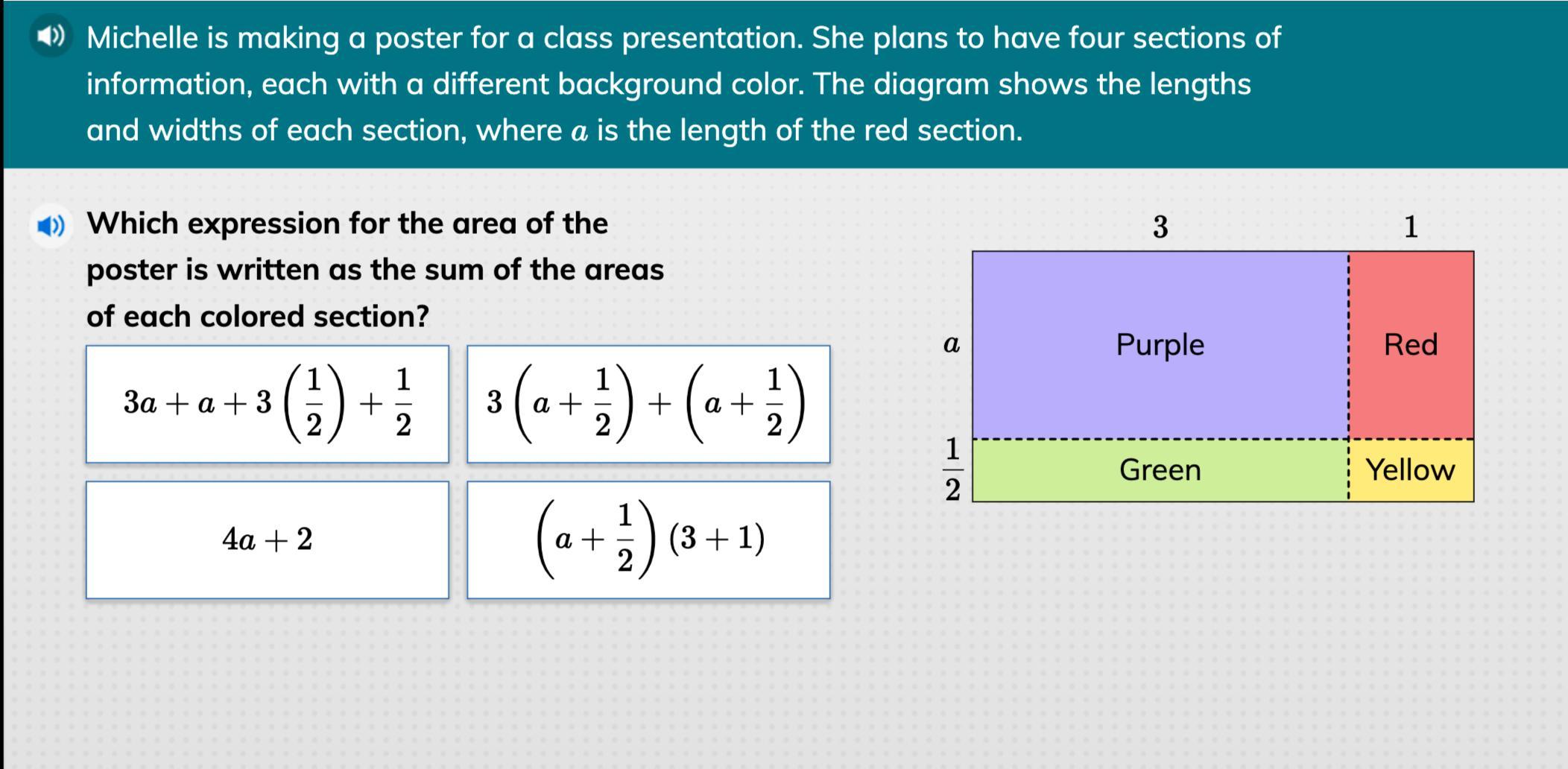Viewport: 1568px width, 769px height.
Task: Pick the answer (a + 1/2)(3 + 1)
Action: click(x=648, y=539)
